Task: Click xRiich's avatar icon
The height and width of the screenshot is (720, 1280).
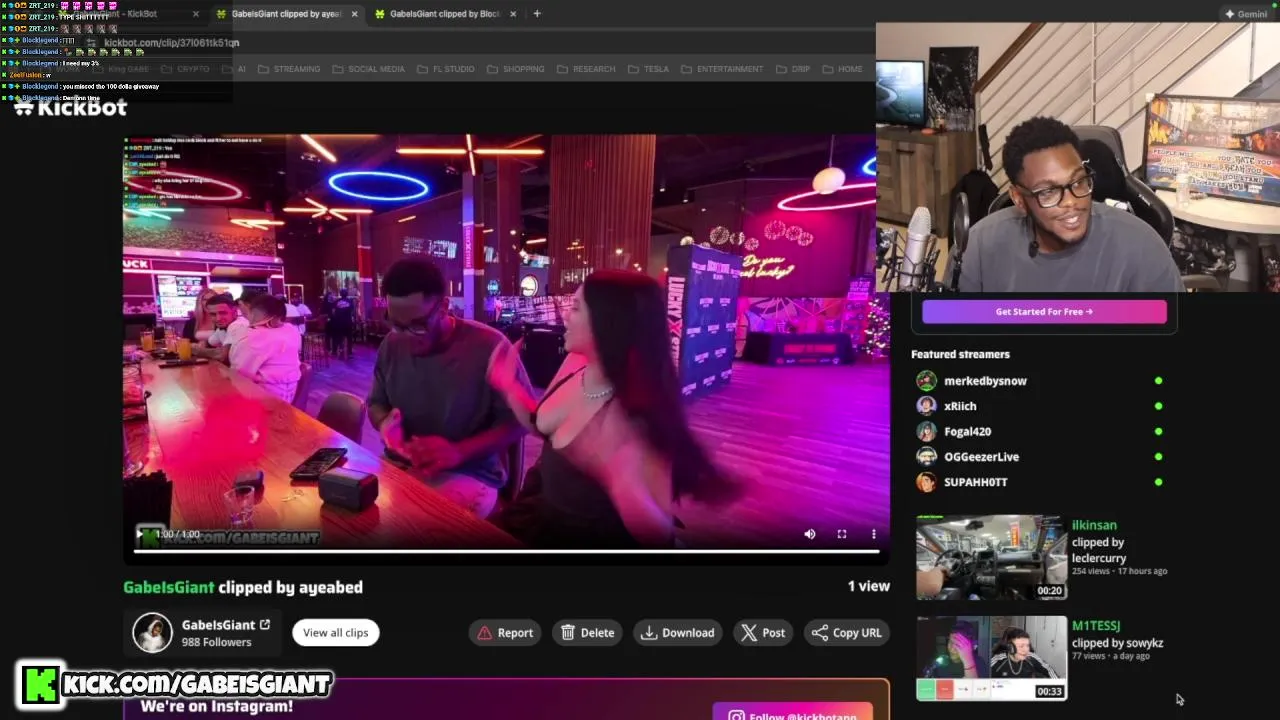Action: point(927,406)
